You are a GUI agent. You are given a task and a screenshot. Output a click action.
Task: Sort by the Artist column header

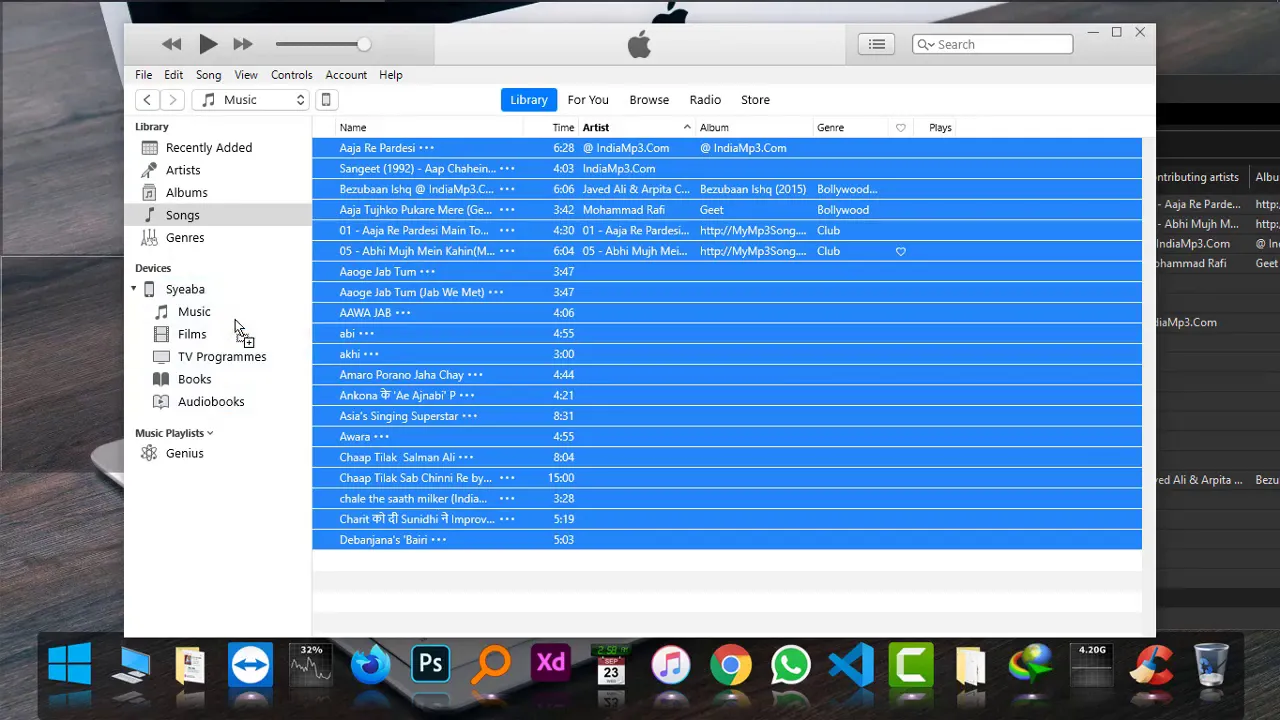coord(596,128)
